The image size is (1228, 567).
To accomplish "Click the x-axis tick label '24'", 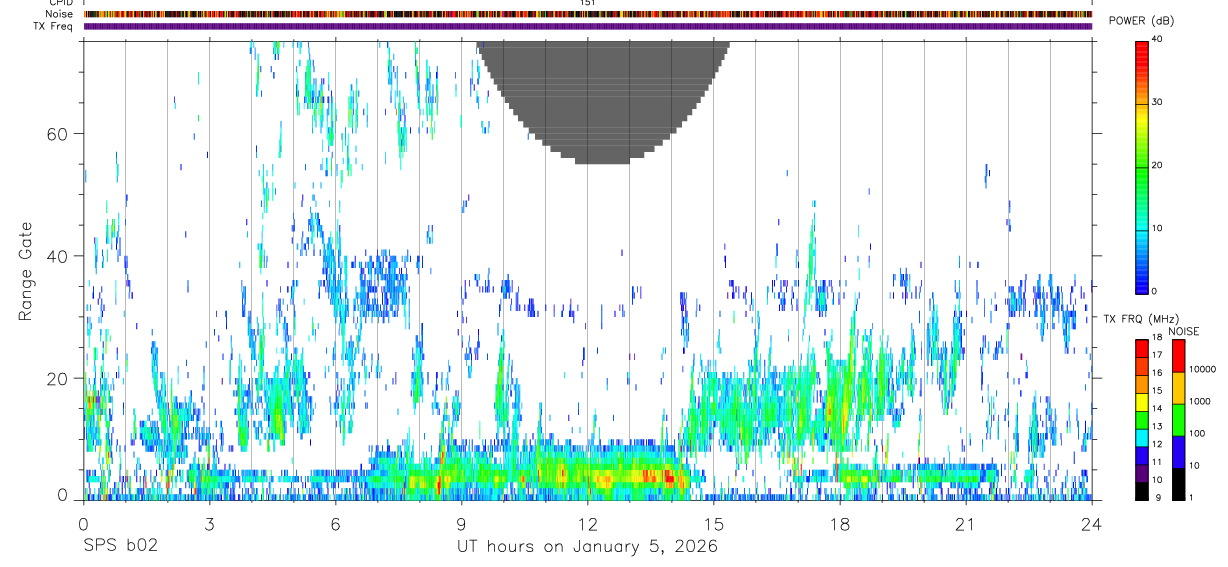I will pos(1092,523).
